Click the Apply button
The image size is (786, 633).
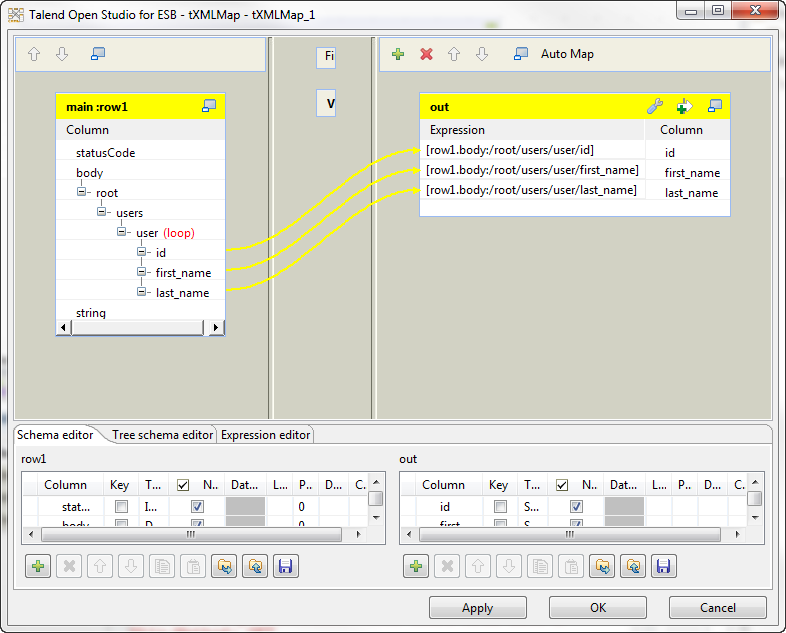pyautogui.click(x=477, y=607)
